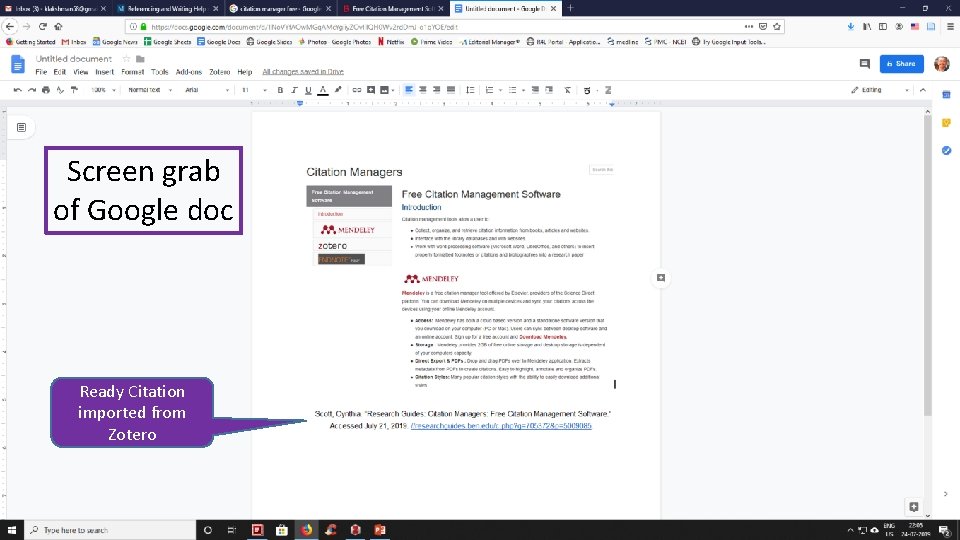The width and height of the screenshot is (960, 540).
Task: Open the document outline panel icon
Action: coord(21,128)
